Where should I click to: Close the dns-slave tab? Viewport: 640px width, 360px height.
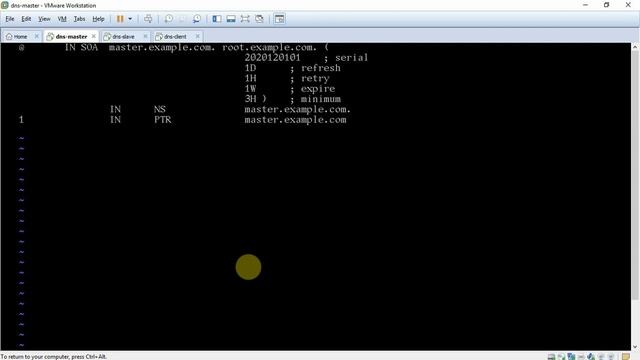145,36
